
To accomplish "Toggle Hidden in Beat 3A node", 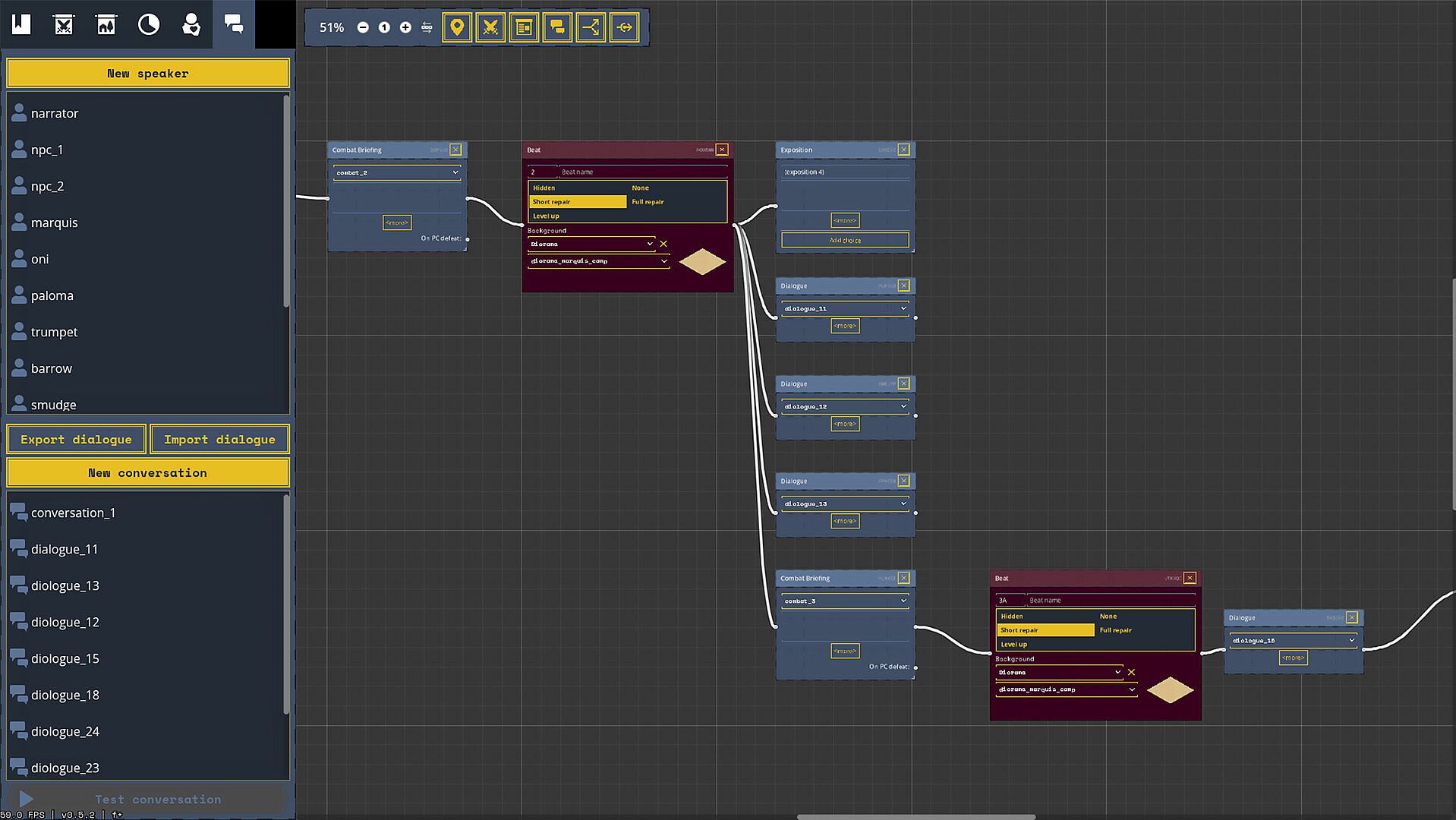I will pyautogui.click(x=1045, y=616).
